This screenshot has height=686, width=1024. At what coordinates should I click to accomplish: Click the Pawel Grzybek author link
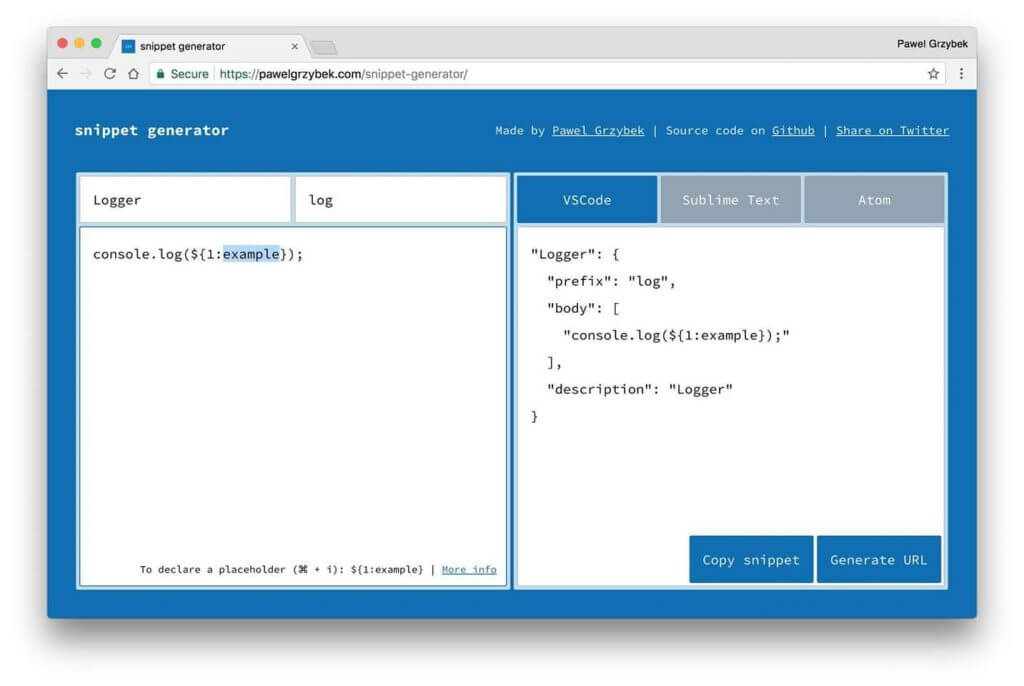[x=598, y=130]
